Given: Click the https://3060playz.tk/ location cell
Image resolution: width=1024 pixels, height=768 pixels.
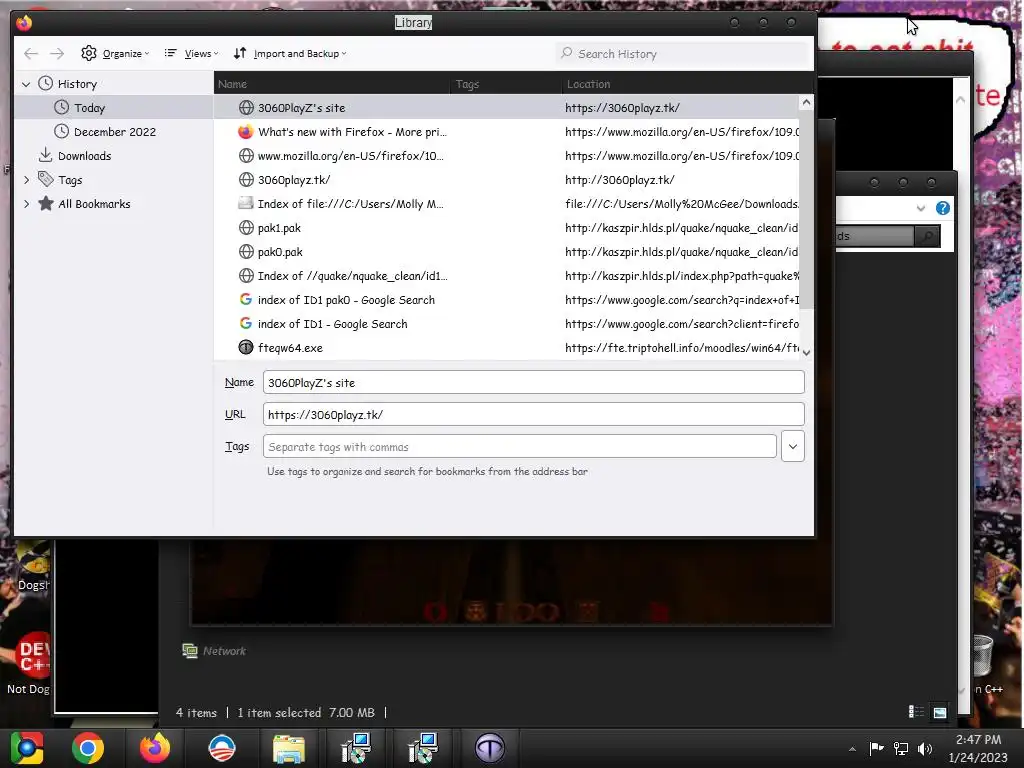Looking at the screenshot, I should pos(622,108).
